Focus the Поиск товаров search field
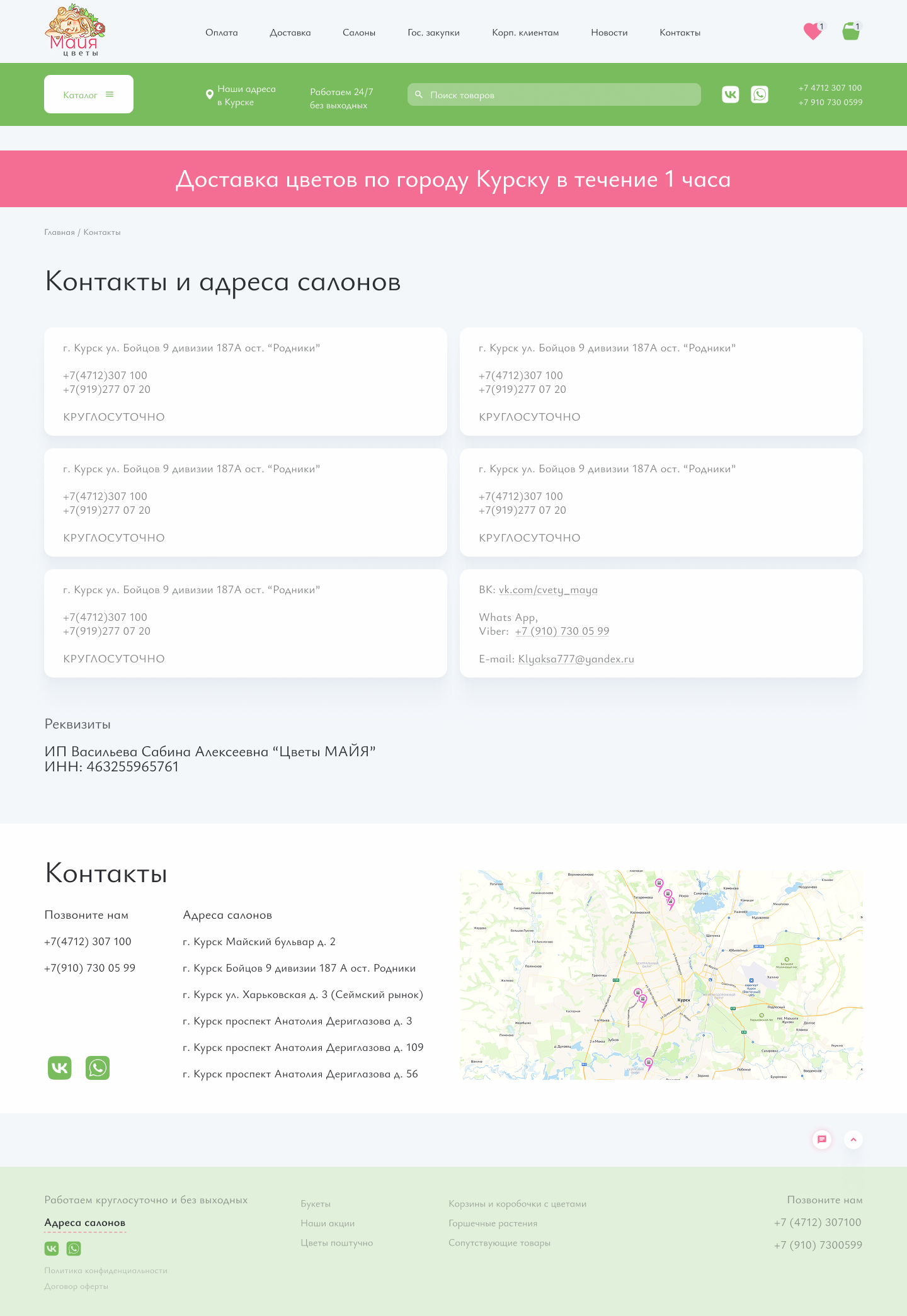 pyautogui.click(x=554, y=94)
